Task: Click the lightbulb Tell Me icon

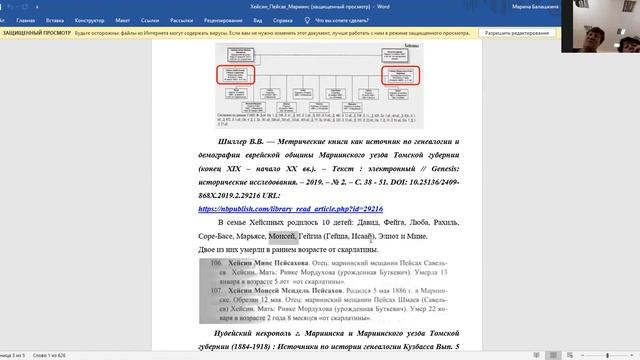Action: [x=307, y=20]
